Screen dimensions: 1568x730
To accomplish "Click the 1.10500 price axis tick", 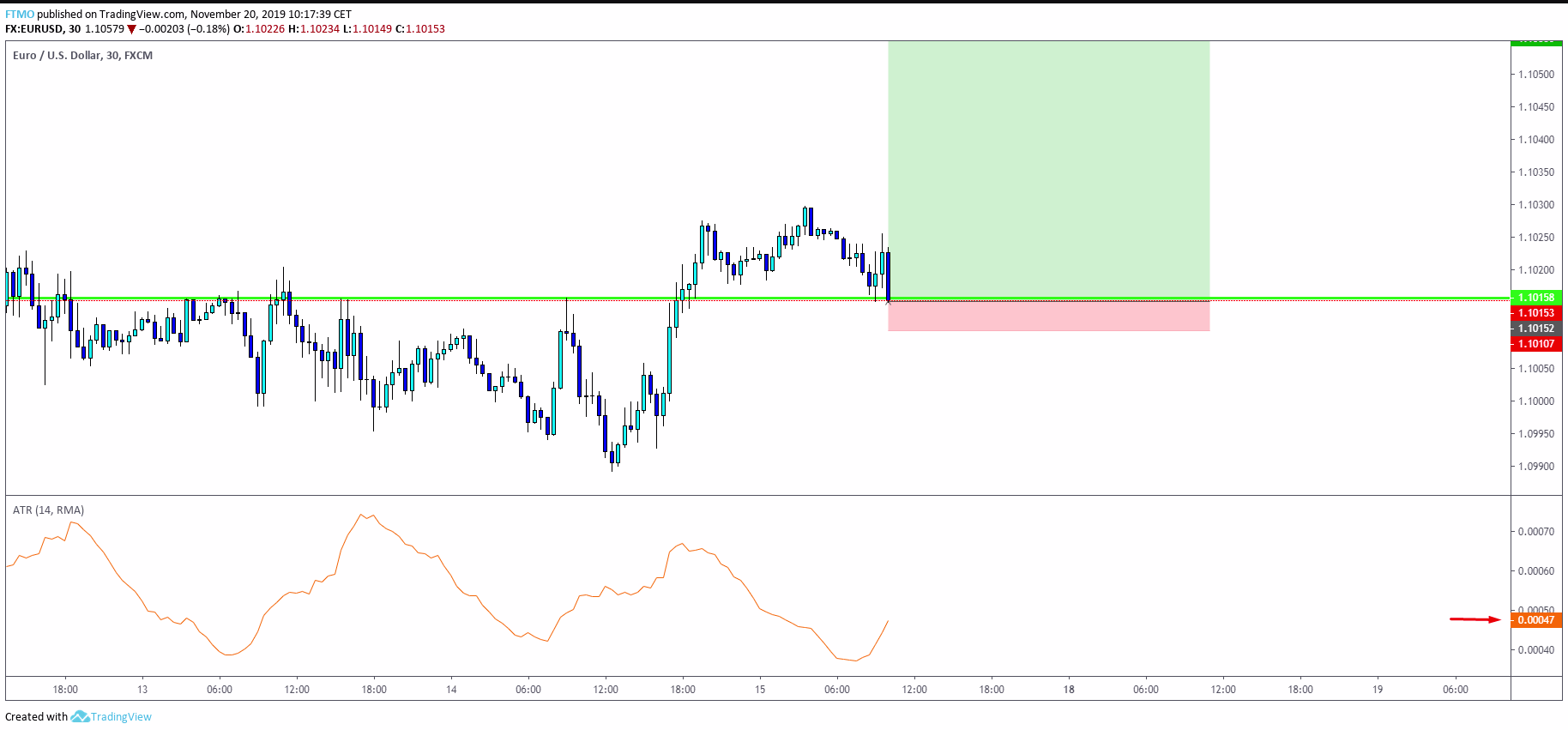I will (1535, 75).
